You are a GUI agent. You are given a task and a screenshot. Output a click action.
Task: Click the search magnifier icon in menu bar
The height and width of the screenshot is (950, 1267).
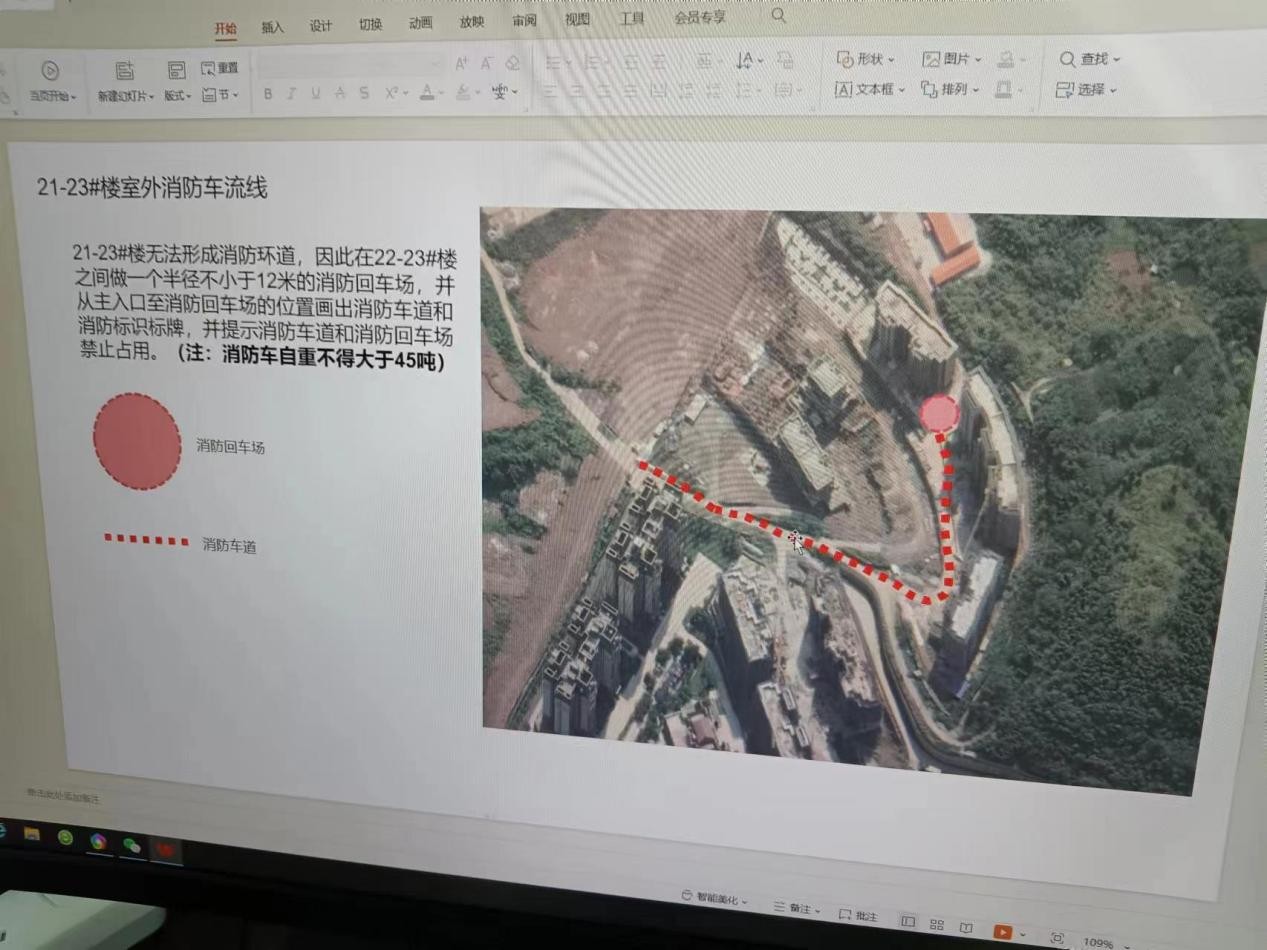(x=778, y=16)
